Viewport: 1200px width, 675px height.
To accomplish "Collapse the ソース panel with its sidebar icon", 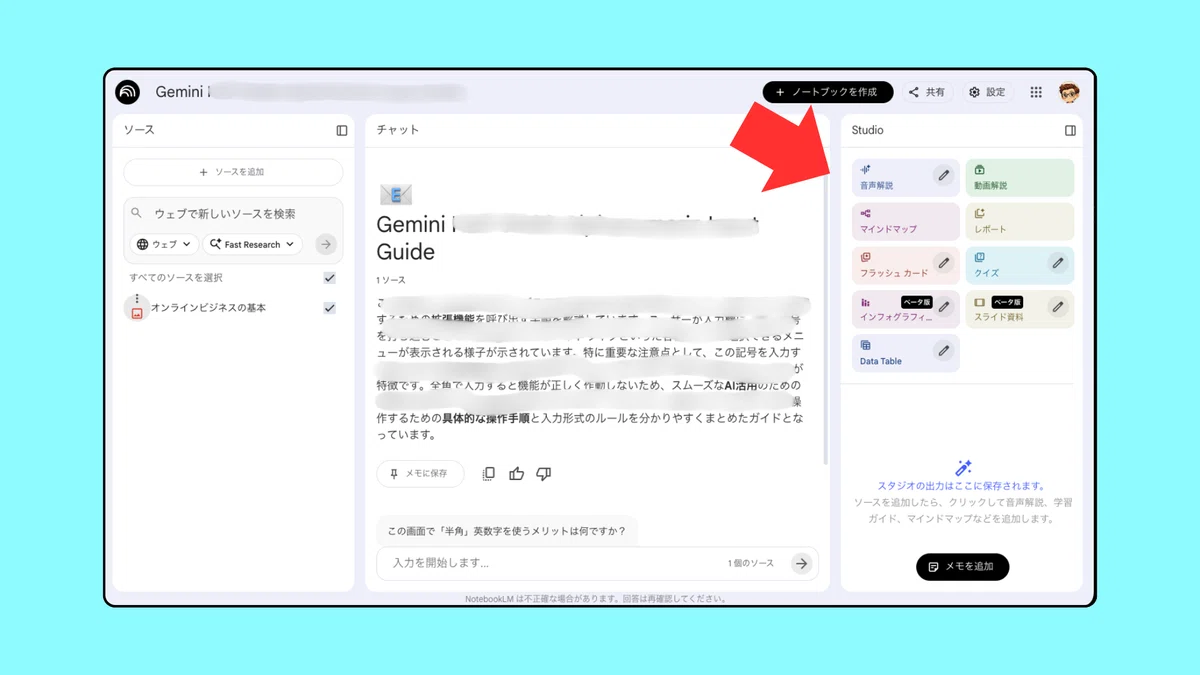I will [x=342, y=130].
